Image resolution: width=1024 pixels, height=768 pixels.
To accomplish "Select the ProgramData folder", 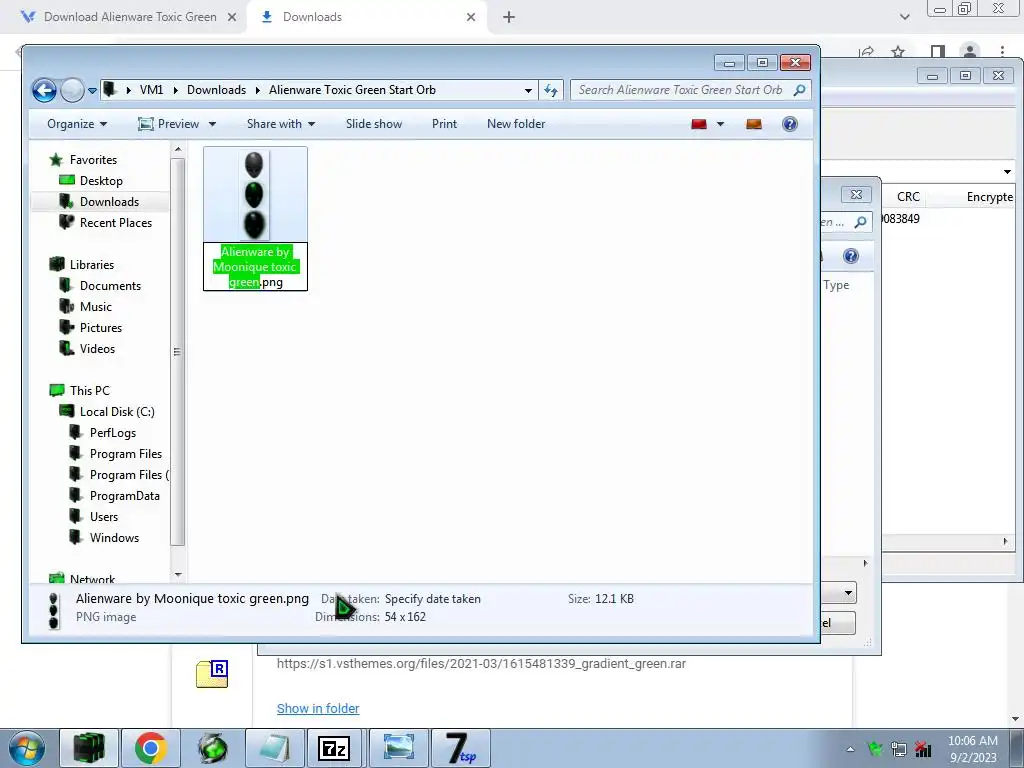I will click(124, 496).
